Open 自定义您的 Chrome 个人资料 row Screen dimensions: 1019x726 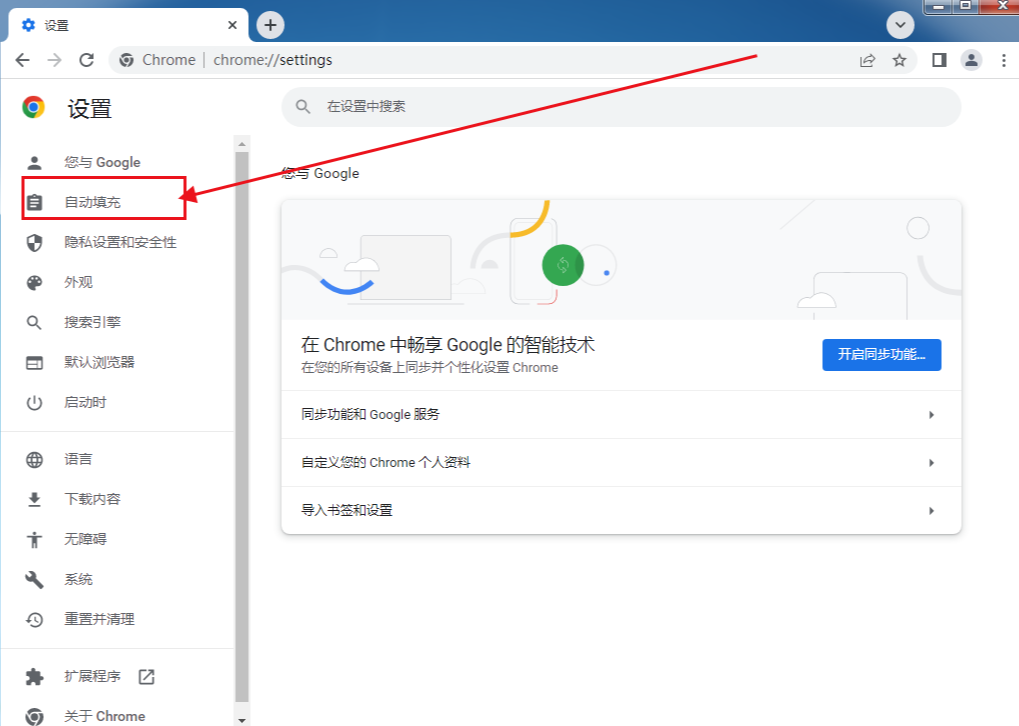coord(621,463)
